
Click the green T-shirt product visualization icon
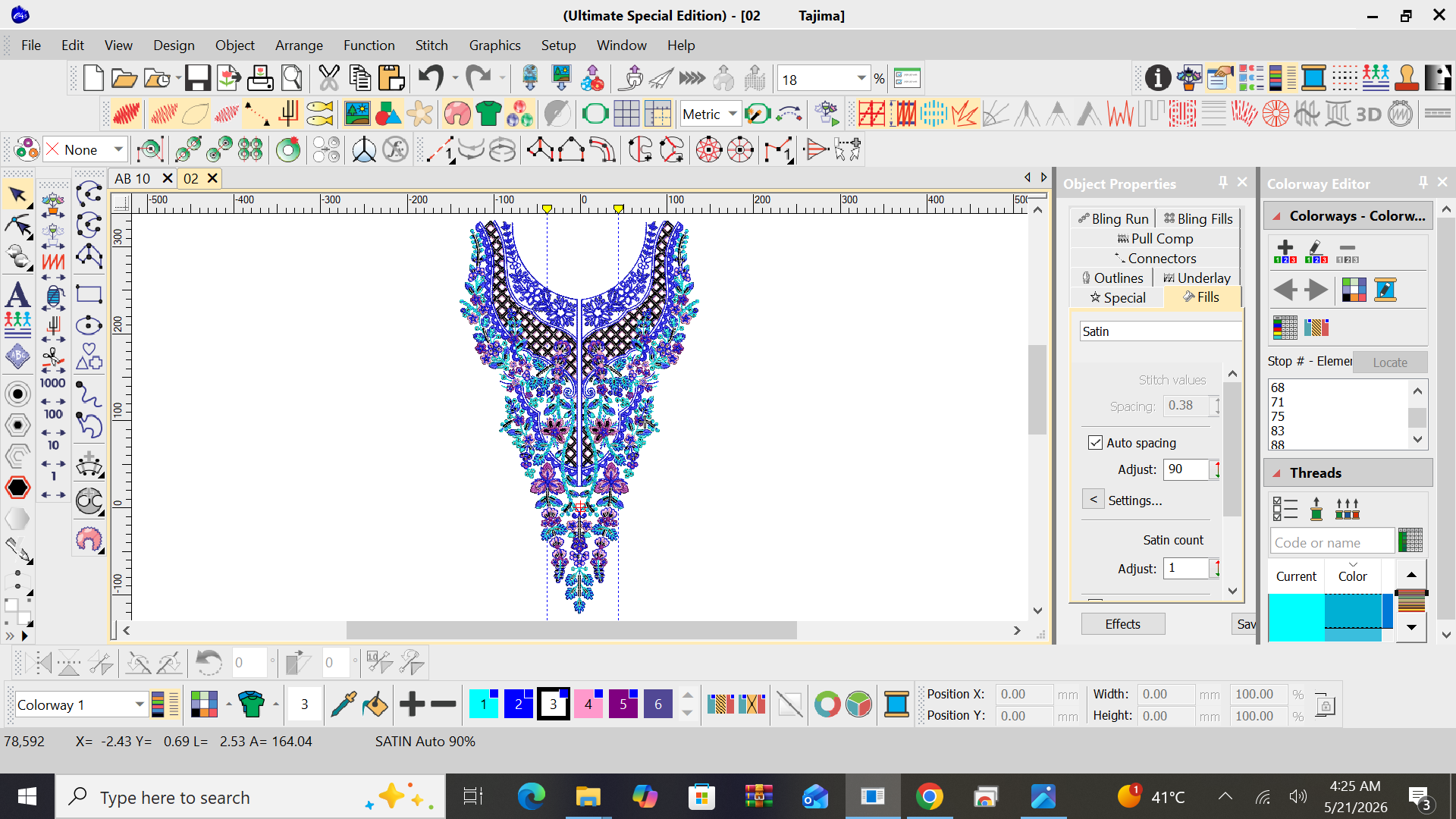[x=488, y=115]
